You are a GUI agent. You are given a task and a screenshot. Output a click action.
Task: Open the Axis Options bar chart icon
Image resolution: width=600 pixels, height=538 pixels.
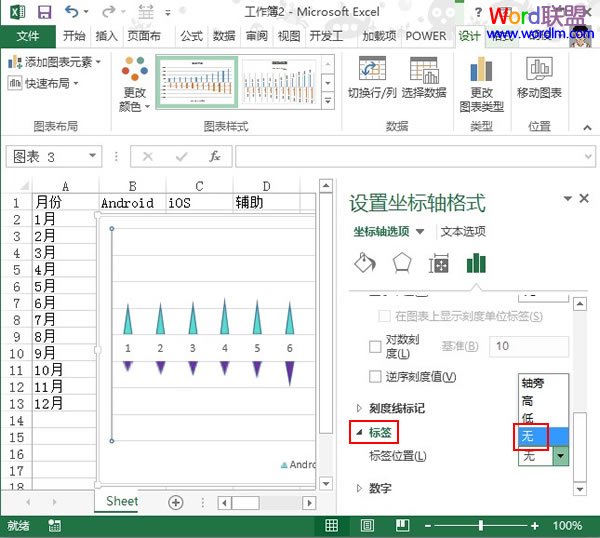tap(476, 263)
